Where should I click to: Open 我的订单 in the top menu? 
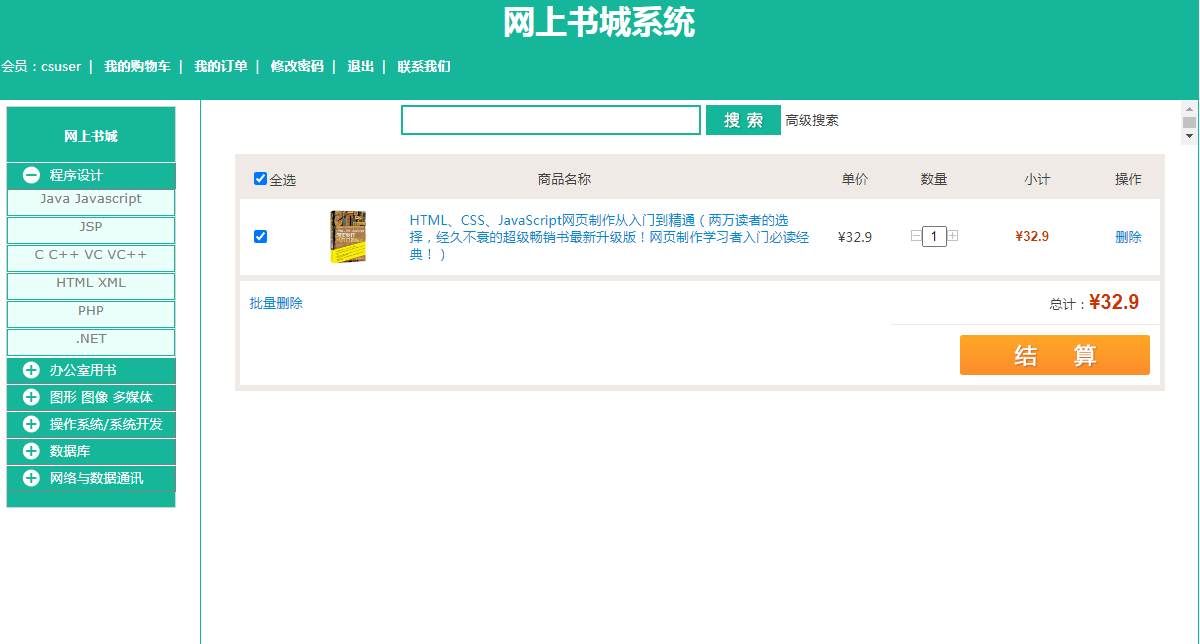[x=221, y=67]
